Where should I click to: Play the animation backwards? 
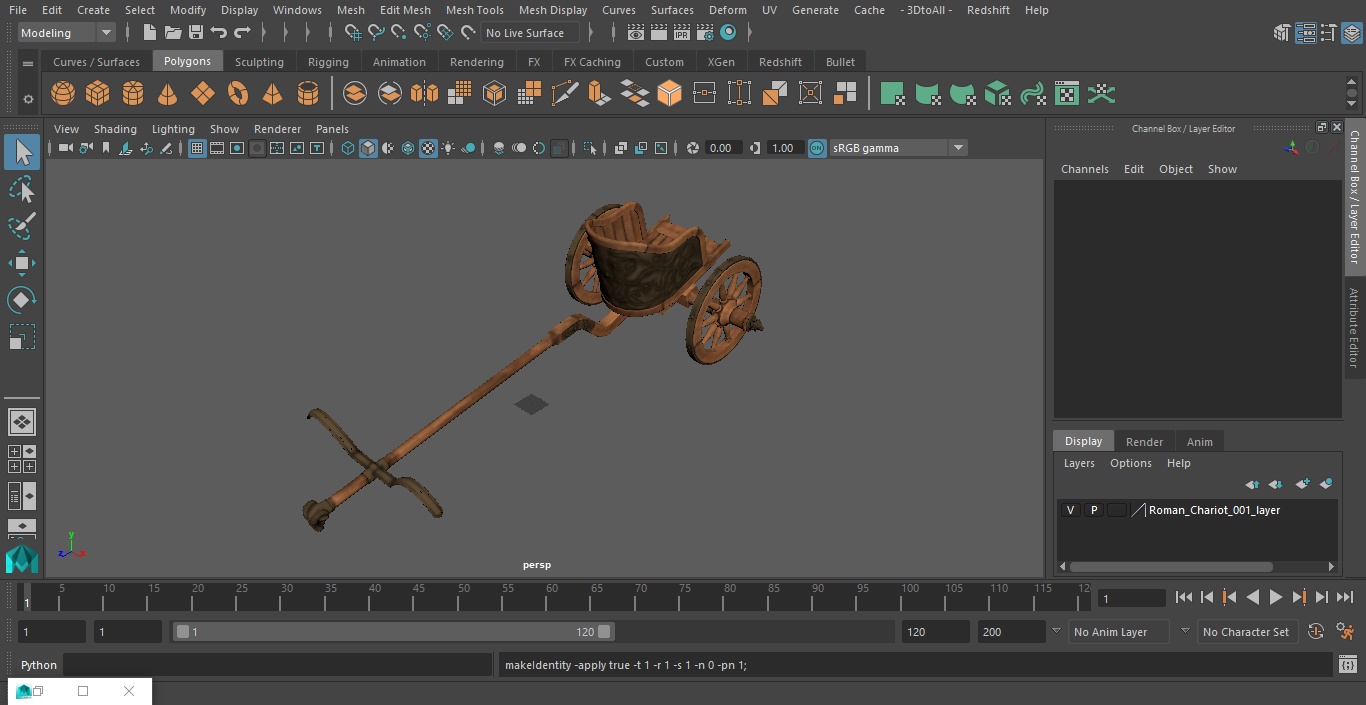pyautogui.click(x=1252, y=597)
